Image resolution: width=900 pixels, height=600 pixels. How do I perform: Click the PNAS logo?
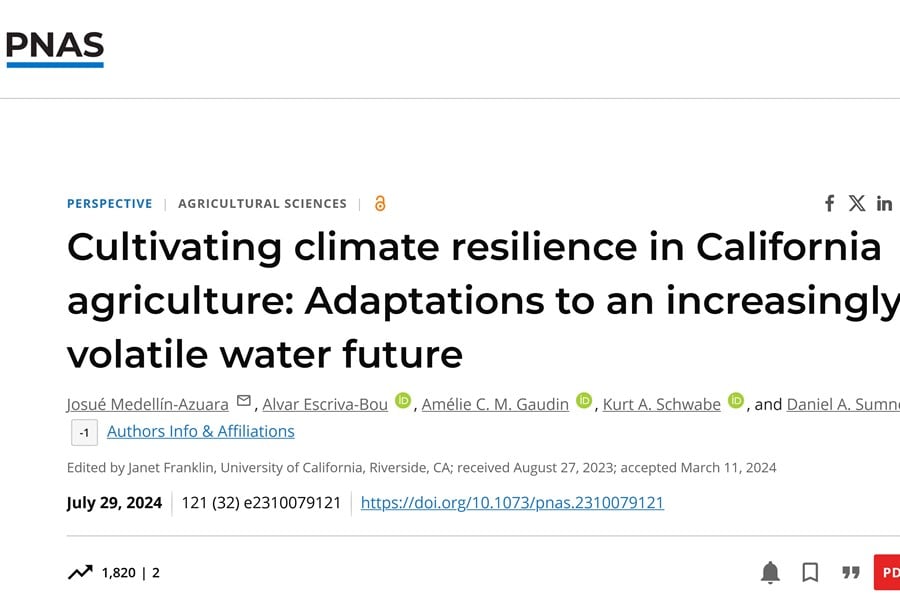pyautogui.click(x=55, y=48)
